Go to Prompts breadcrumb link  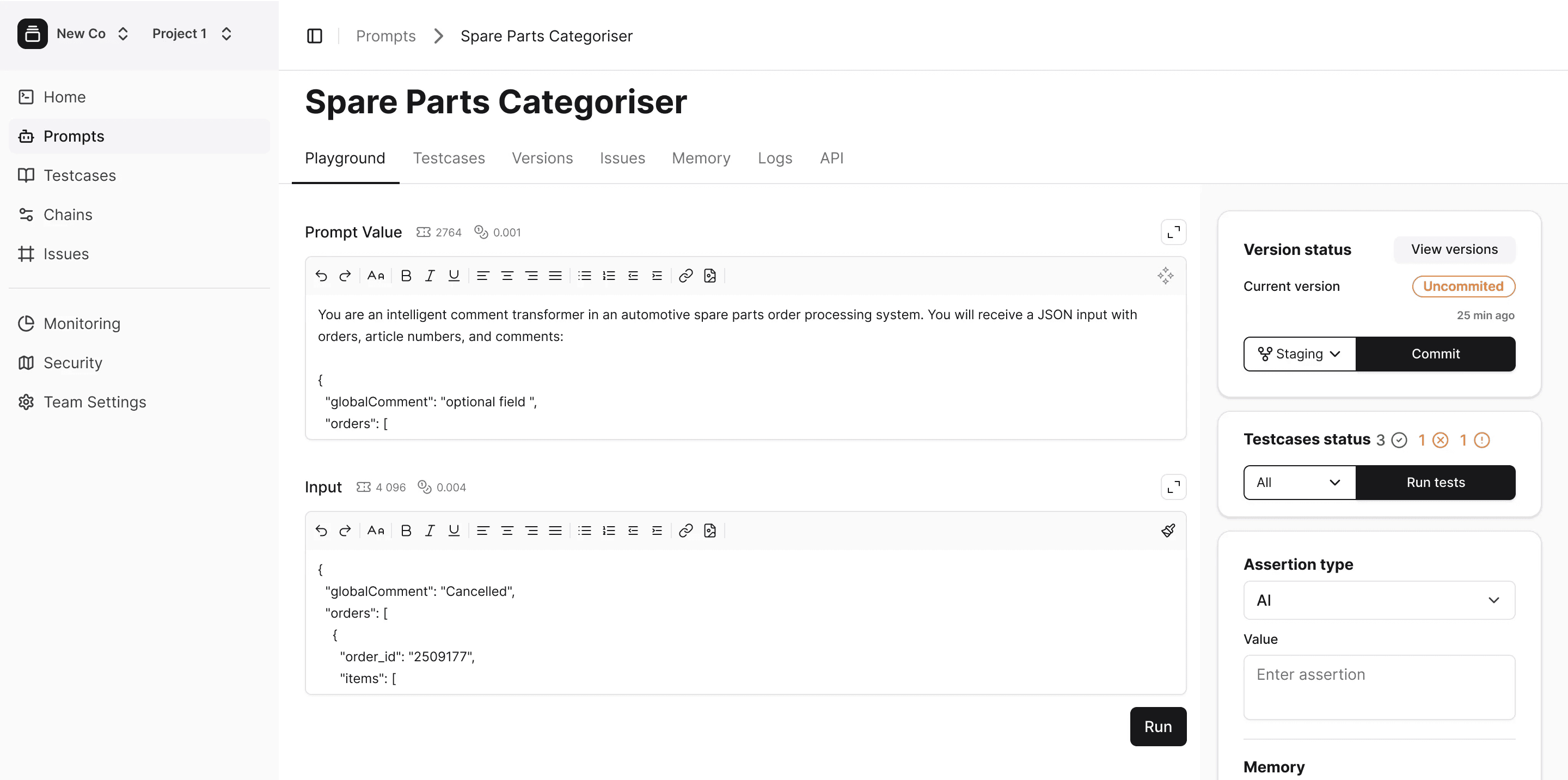tap(386, 36)
